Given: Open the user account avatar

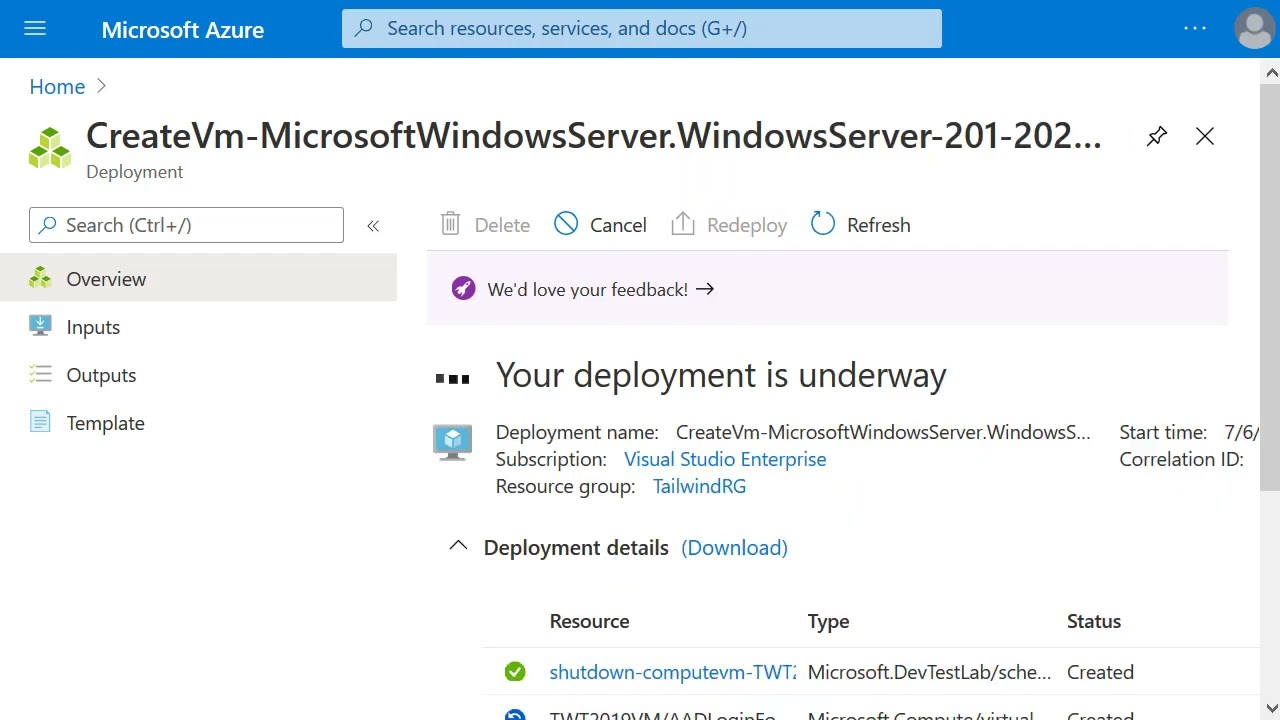Looking at the screenshot, I should (1254, 28).
